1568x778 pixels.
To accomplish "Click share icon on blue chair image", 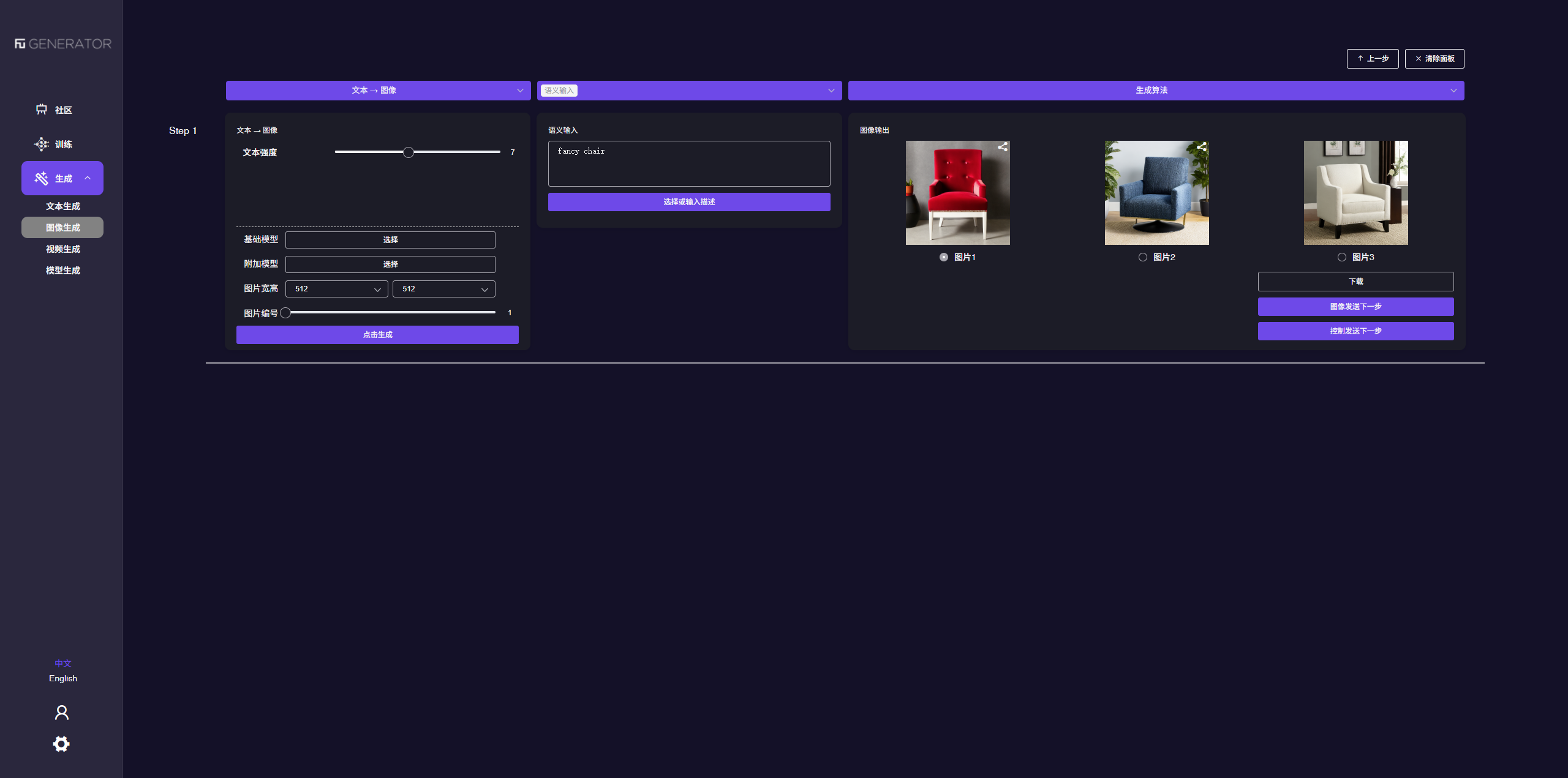I will click(x=1202, y=147).
